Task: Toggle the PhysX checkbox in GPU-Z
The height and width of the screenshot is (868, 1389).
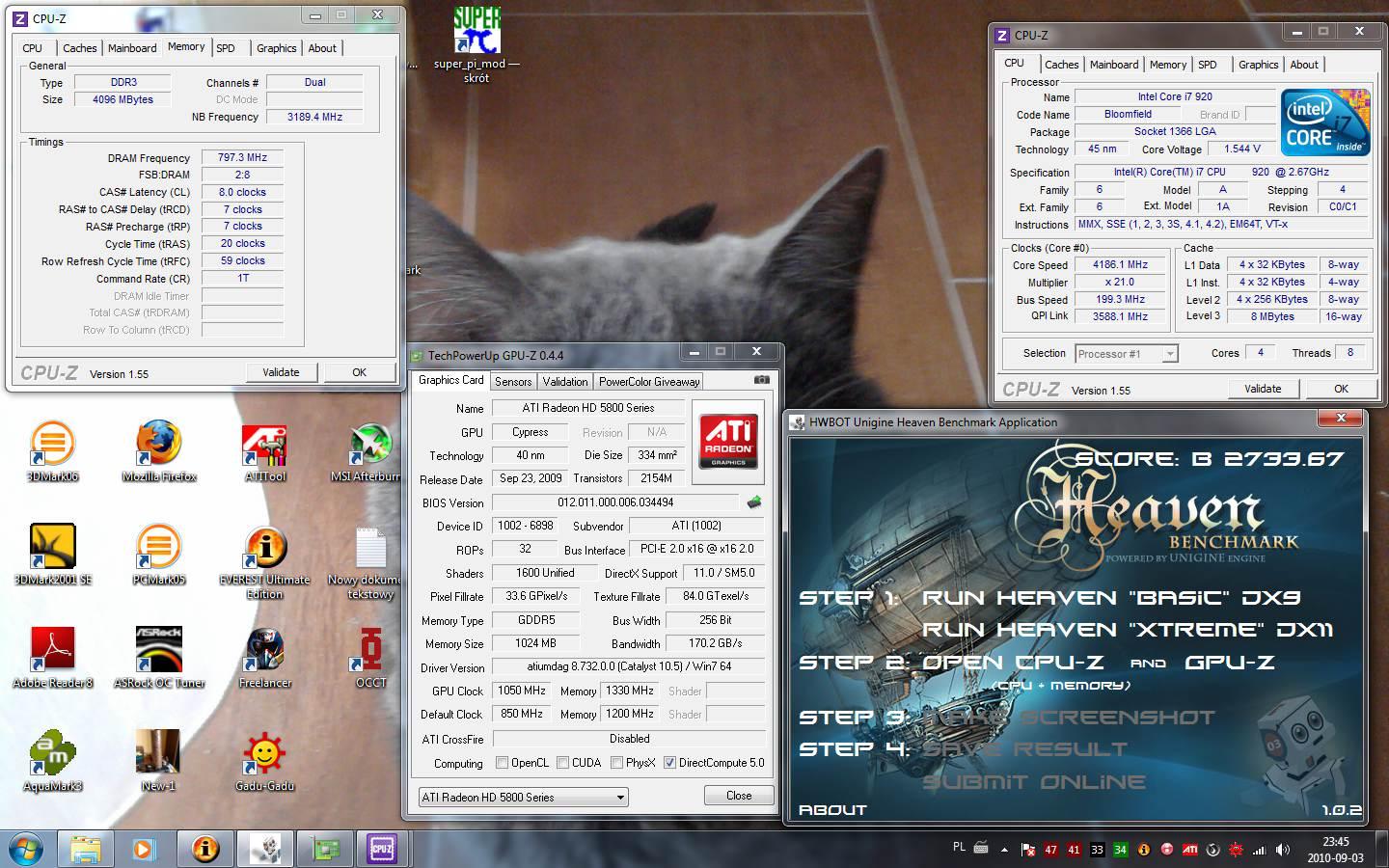Action: (616, 763)
